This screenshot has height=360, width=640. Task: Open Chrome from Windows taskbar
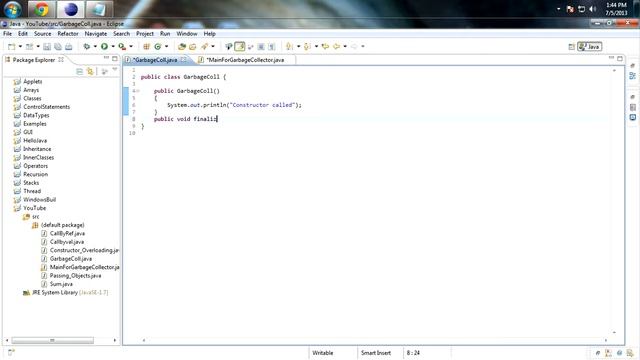tap(42, 9)
